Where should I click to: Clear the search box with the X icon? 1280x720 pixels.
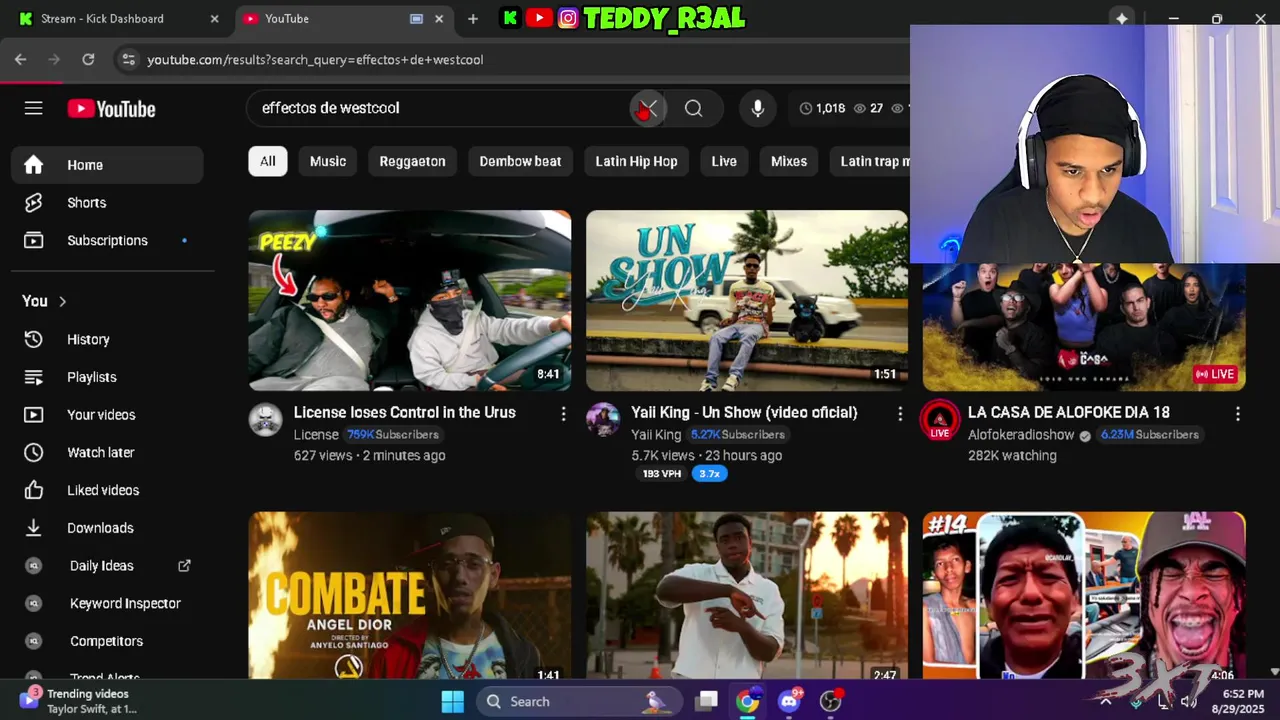coord(648,108)
